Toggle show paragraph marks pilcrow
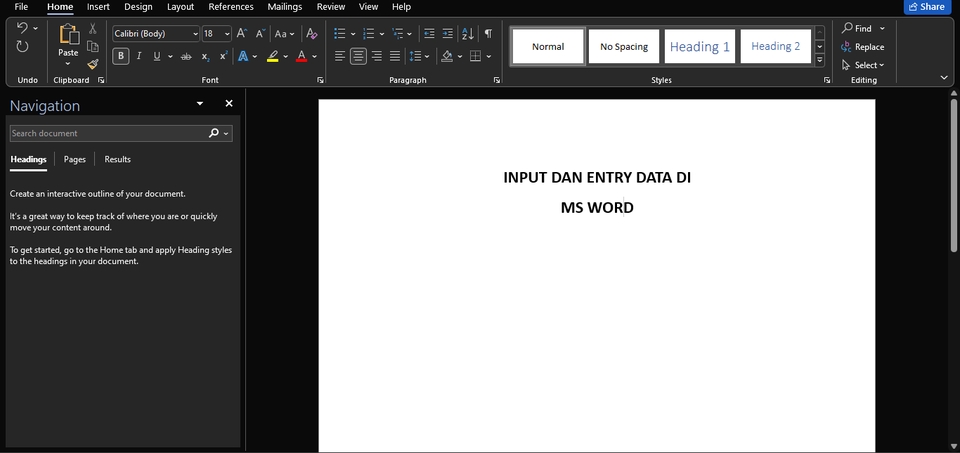The height and width of the screenshot is (453, 960). (x=488, y=34)
